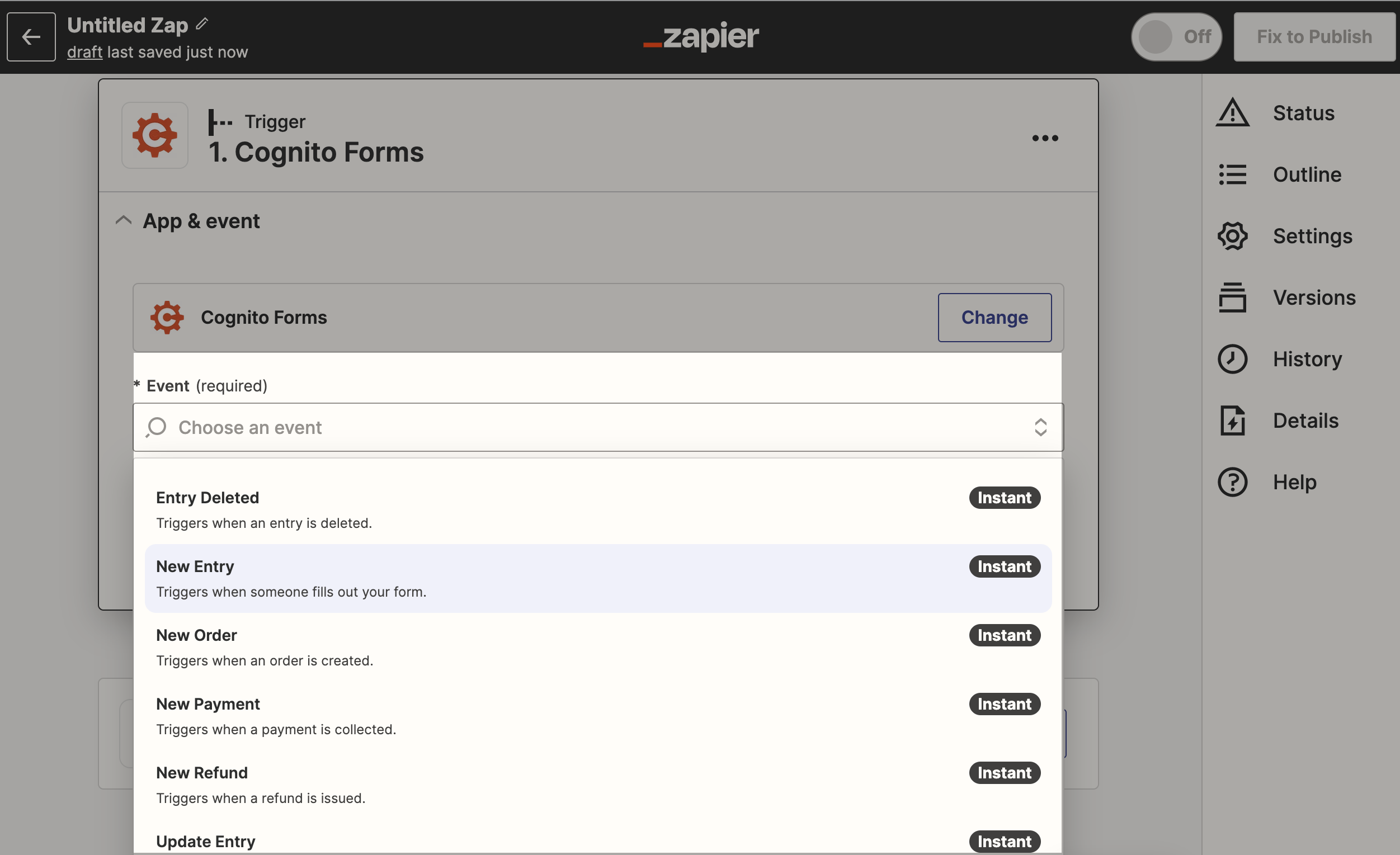Click the Change app button
This screenshot has width=1400, height=855.
(994, 318)
